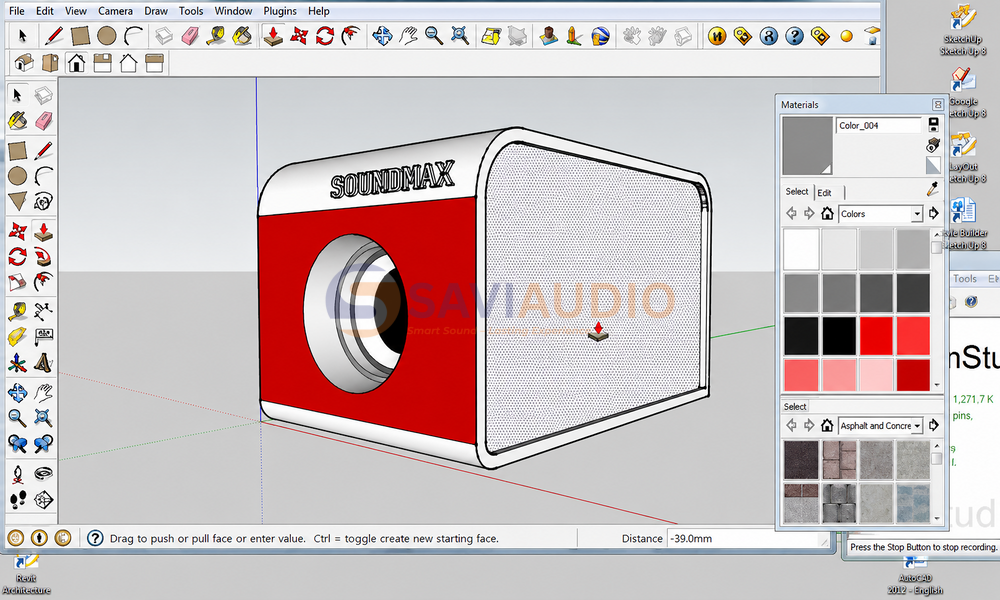The width and height of the screenshot is (1000, 600).
Task: Click In Model home icon beside Asphalt dropdown
Action: pos(827,425)
